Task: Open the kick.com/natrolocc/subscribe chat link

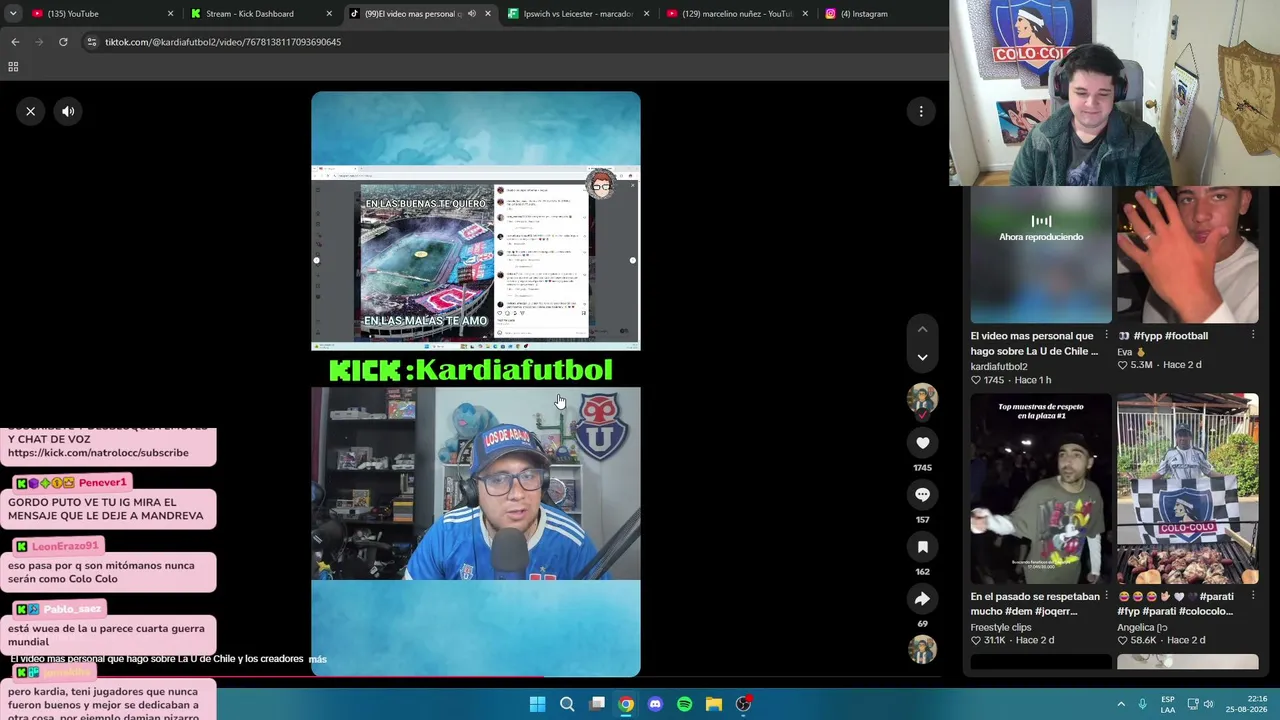Action: 98,453
